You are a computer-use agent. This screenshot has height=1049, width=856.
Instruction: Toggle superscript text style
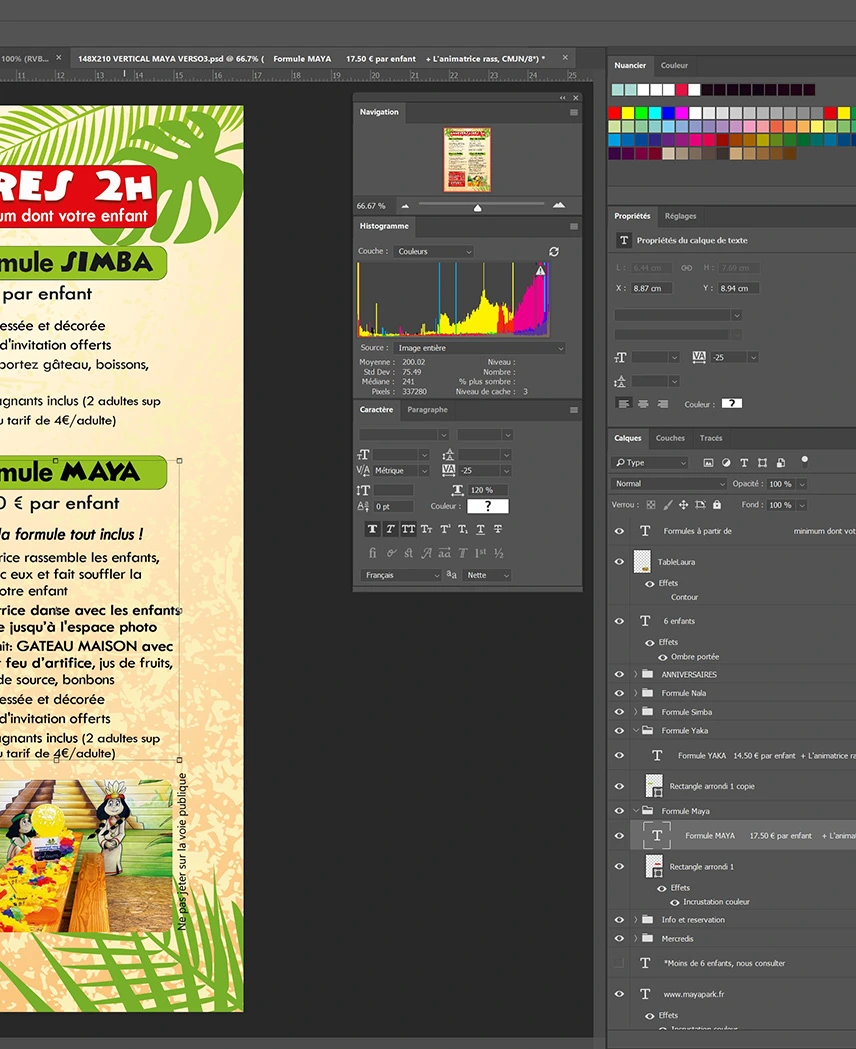445,529
